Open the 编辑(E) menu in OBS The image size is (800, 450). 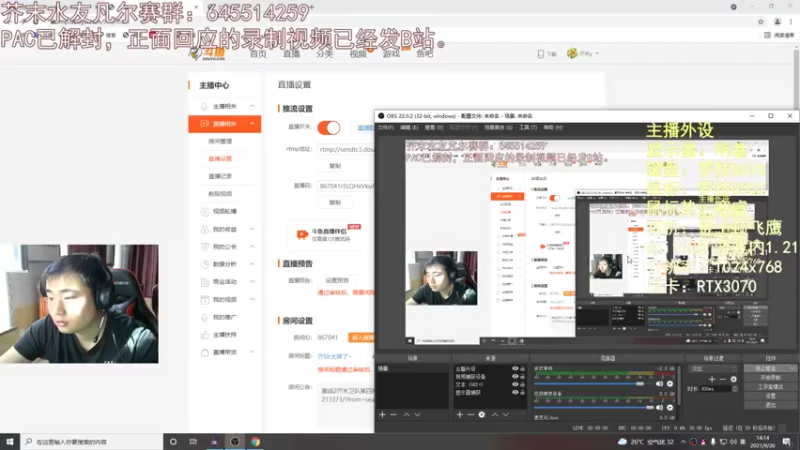(409, 128)
